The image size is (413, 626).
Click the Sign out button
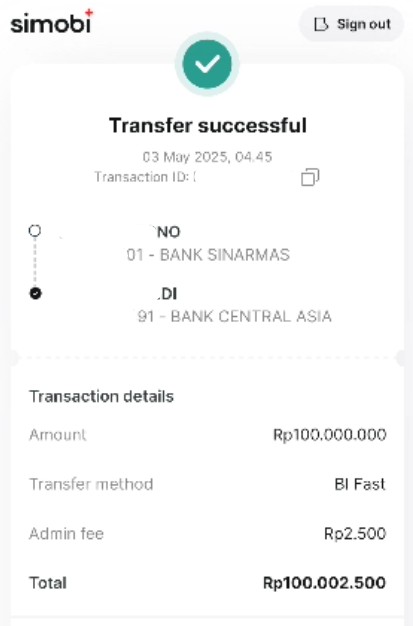click(351, 24)
